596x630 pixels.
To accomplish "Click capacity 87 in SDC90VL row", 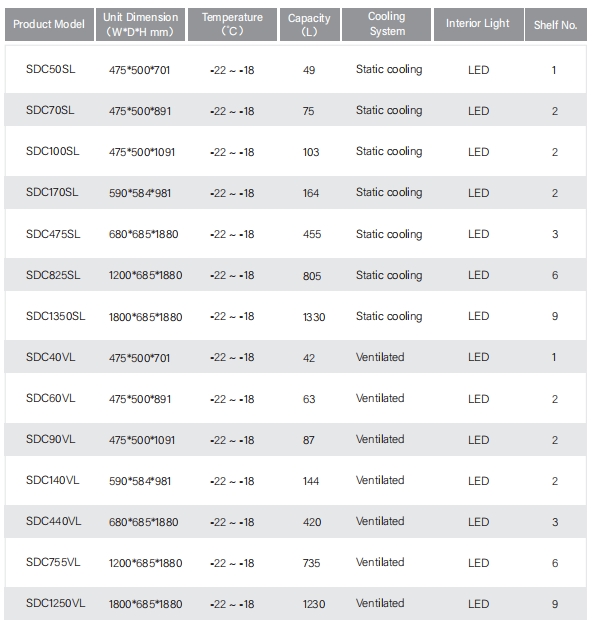I will click(x=309, y=440).
